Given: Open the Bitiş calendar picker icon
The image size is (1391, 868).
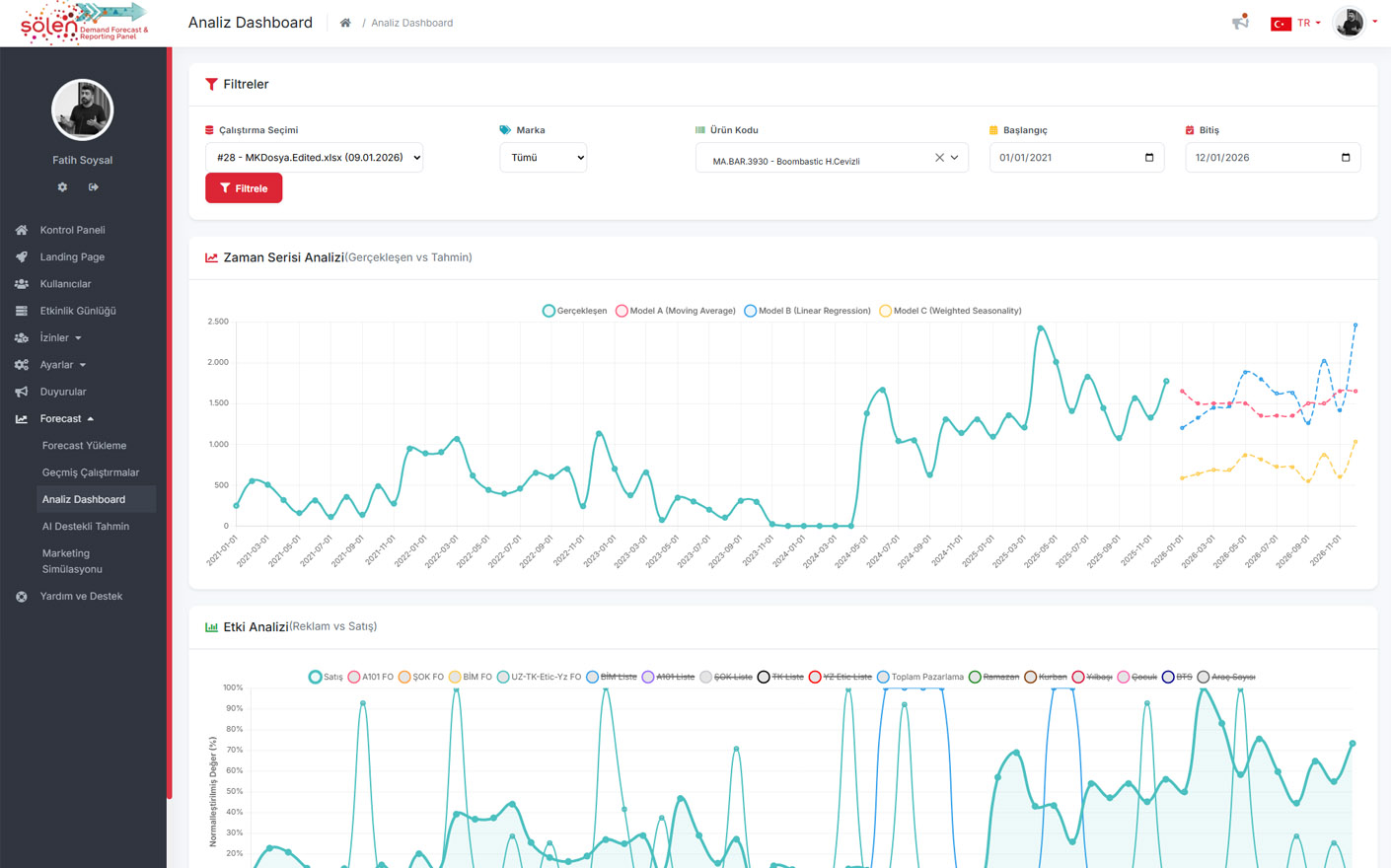Looking at the screenshot, I should click(x=1346, y=158).
